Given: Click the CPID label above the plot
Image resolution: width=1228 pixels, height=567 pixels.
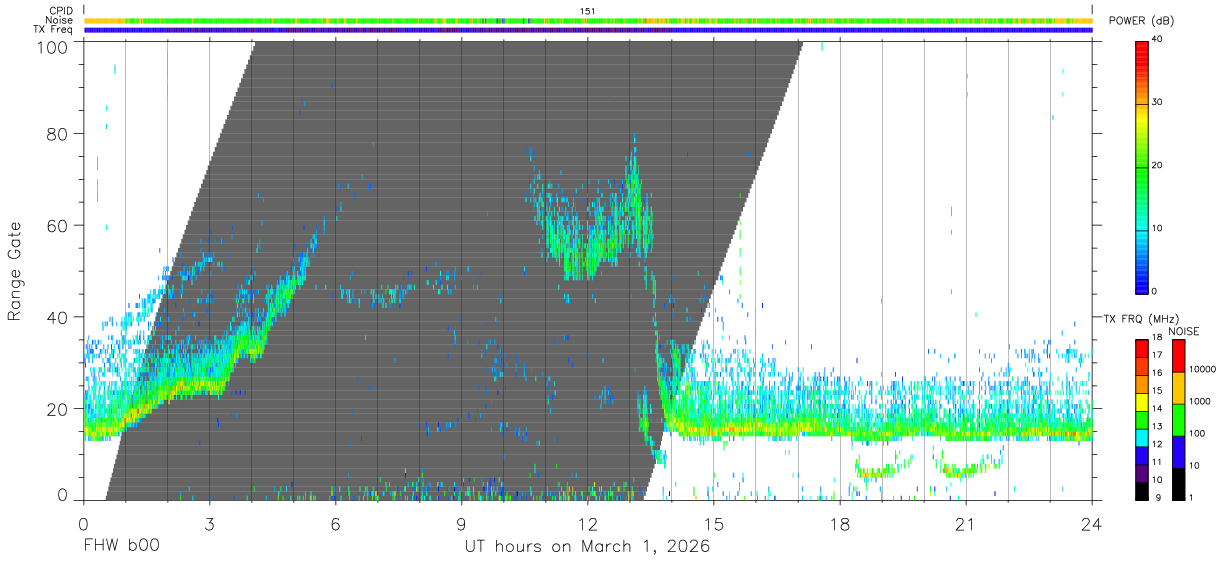Looking at the screenshot, I should coord(62,11).
